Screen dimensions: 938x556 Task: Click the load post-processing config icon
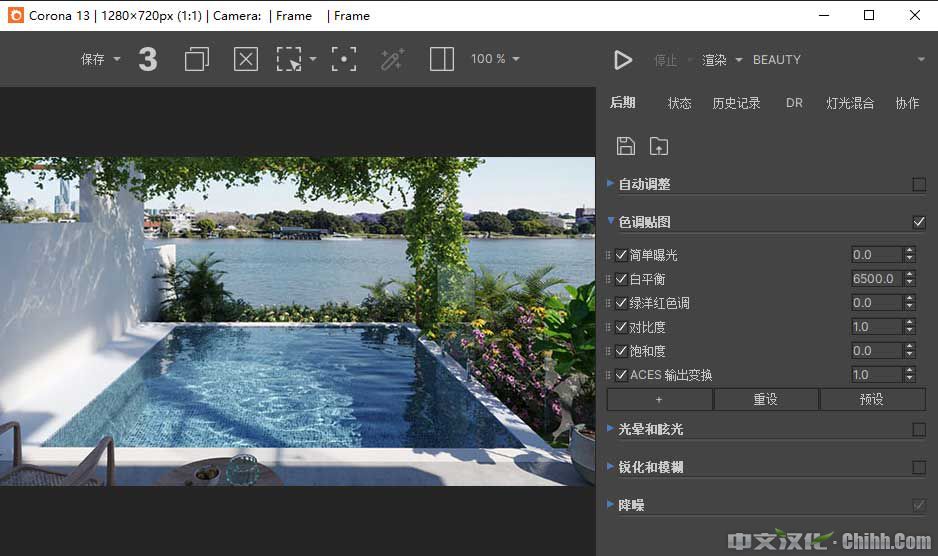[x=658, y=146]
